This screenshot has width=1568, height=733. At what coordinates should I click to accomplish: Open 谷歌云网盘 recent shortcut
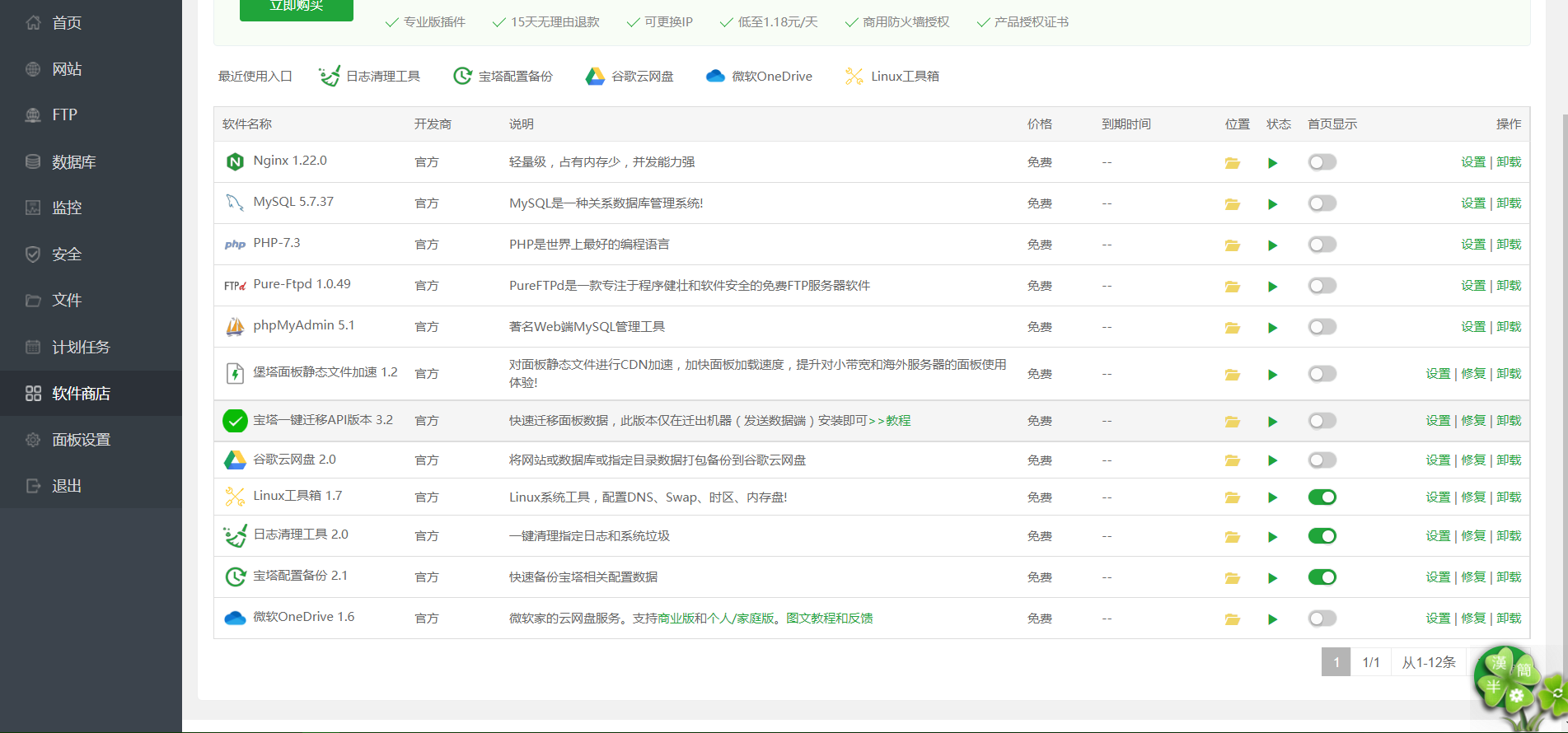630,77
